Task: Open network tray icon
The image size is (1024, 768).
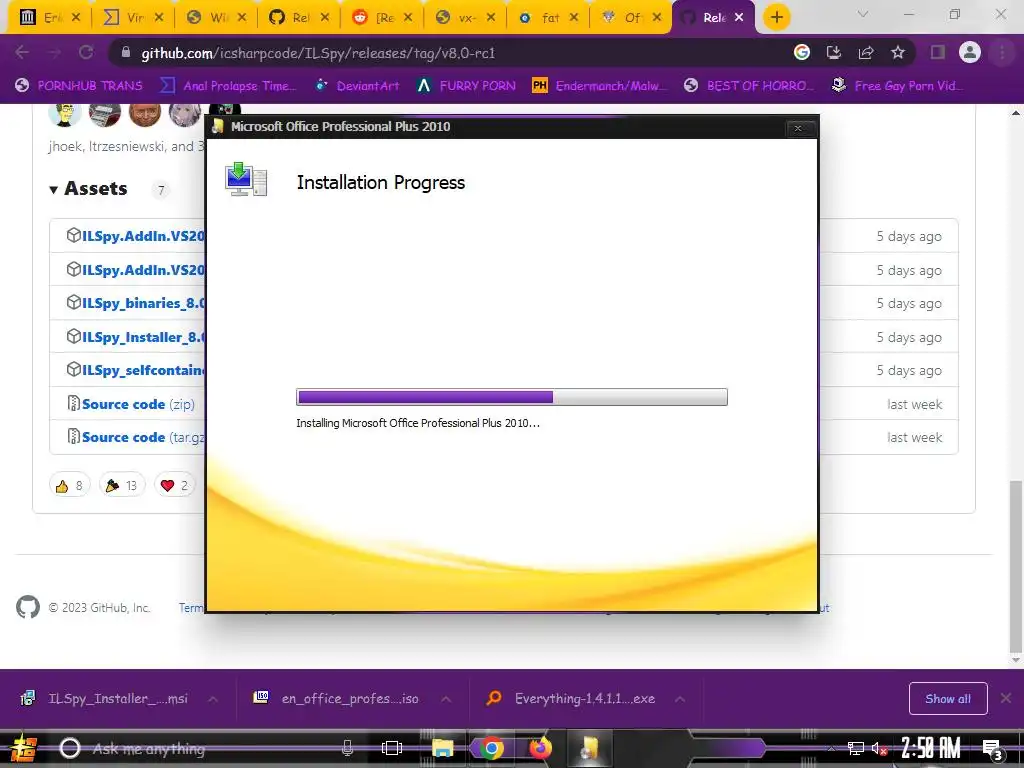Action: [x=856, y=749]
